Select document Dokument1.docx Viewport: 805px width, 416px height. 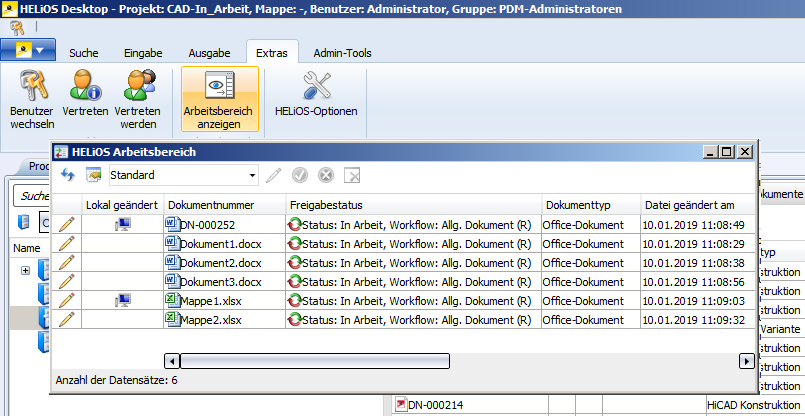click(220, 244)
